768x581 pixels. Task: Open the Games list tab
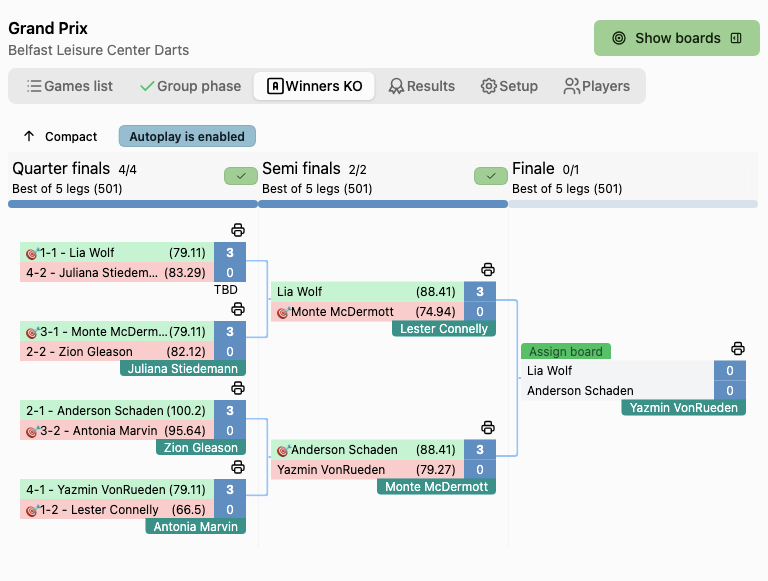(x=69, y=86)
